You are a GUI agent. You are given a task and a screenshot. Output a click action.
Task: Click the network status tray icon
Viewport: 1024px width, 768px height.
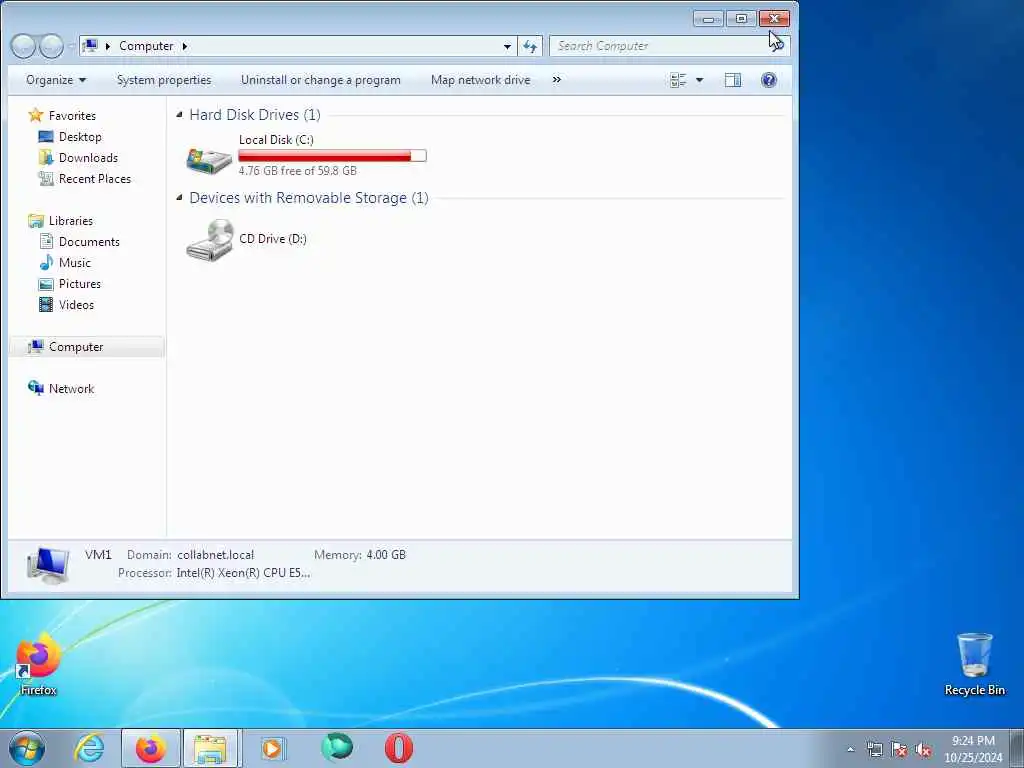pos(874,749)
